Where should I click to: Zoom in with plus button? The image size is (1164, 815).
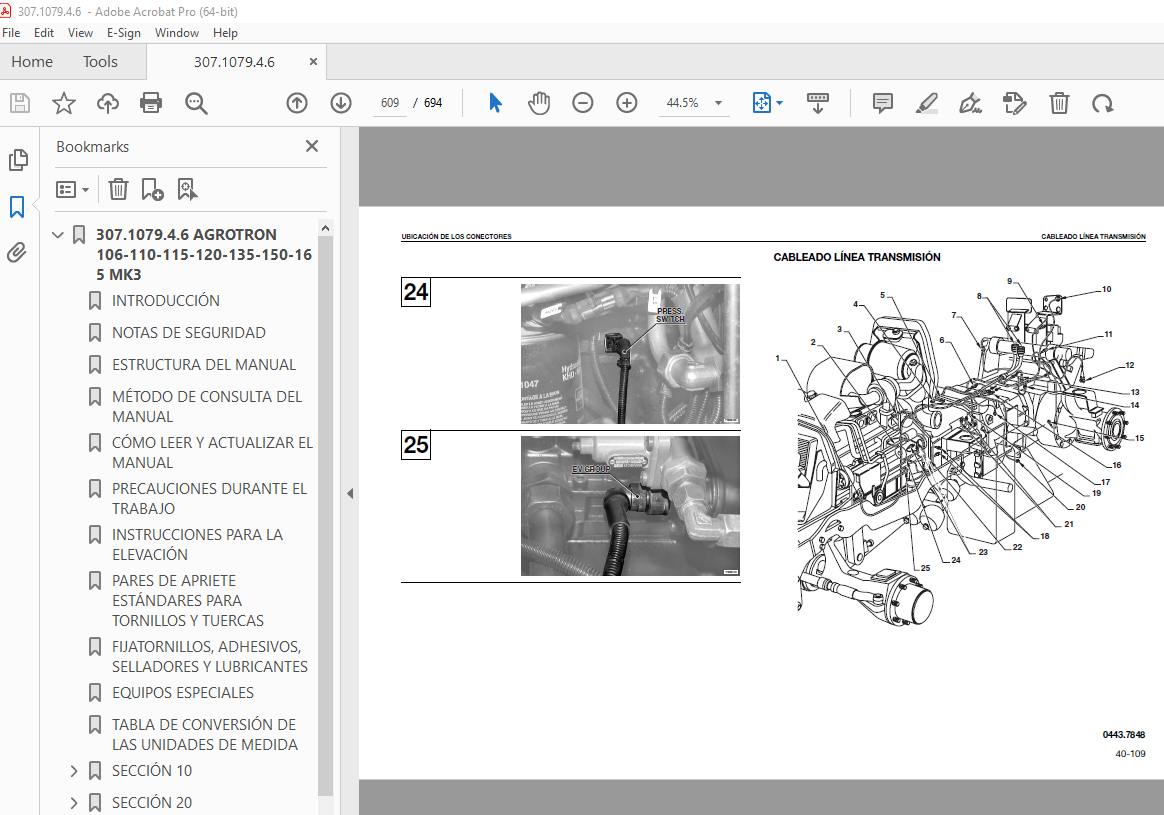coord(627,103)
